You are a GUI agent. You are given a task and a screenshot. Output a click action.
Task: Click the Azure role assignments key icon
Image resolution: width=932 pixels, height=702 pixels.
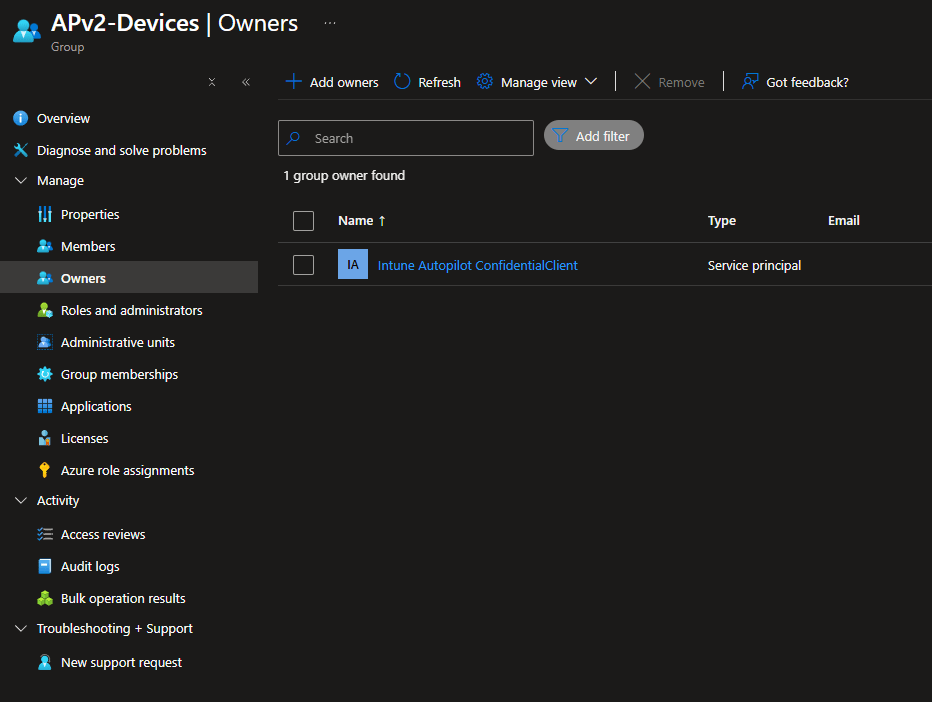click(45, 470)
